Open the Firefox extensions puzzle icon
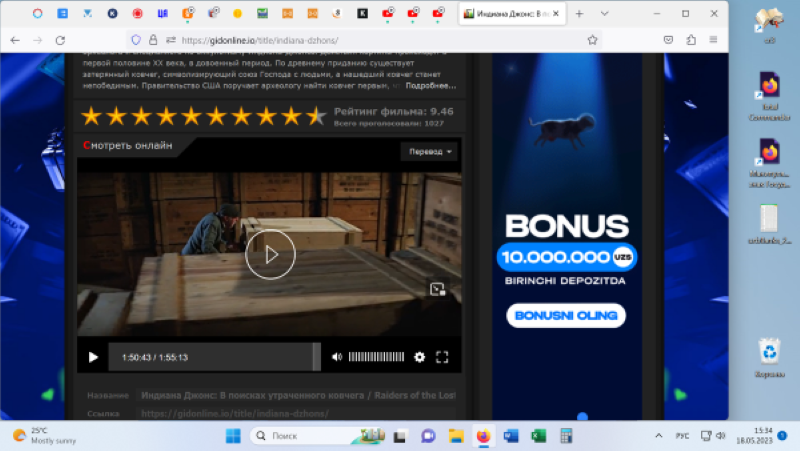800x451 pixels. coord(691,40)
